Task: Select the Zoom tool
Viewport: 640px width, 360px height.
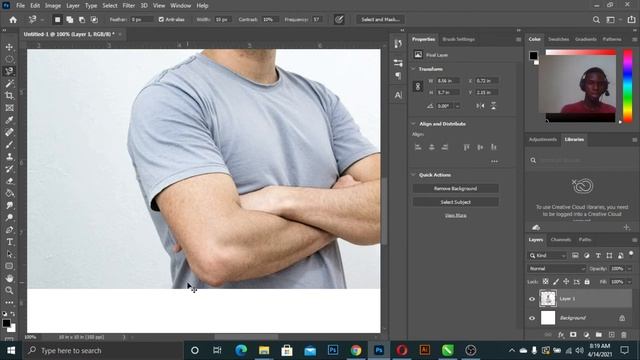Action: (9, 291)
